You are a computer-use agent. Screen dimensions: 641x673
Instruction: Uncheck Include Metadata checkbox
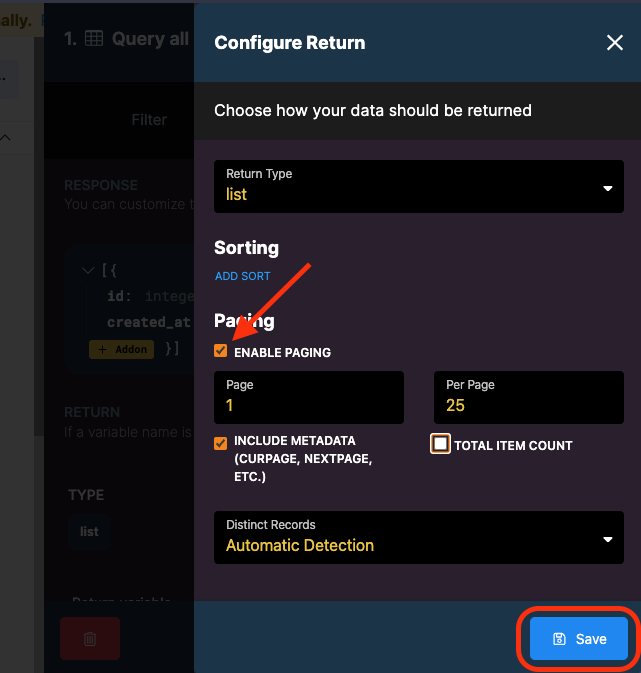(x=221, y=443)
